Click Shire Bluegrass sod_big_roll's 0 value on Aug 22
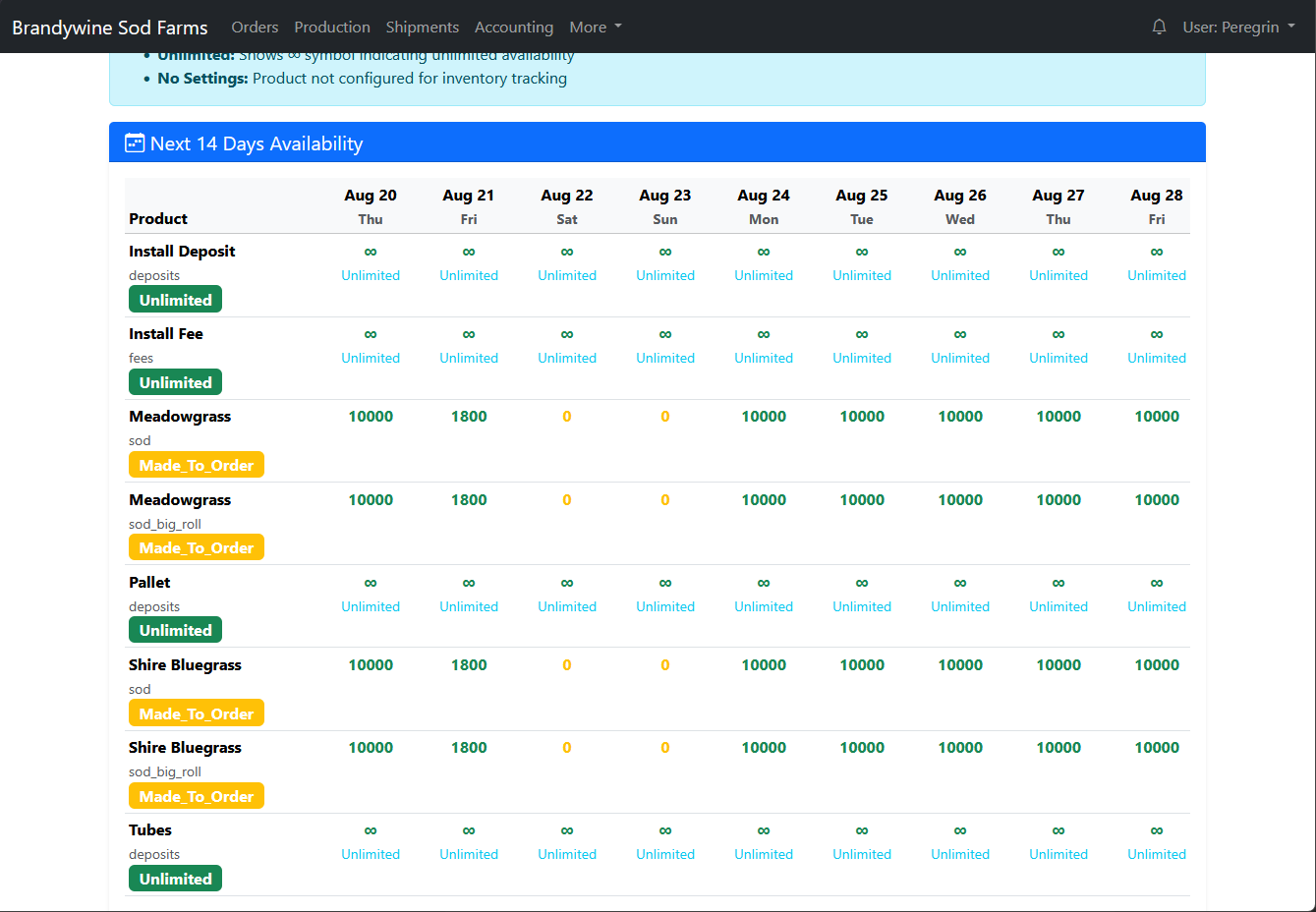 567,748
